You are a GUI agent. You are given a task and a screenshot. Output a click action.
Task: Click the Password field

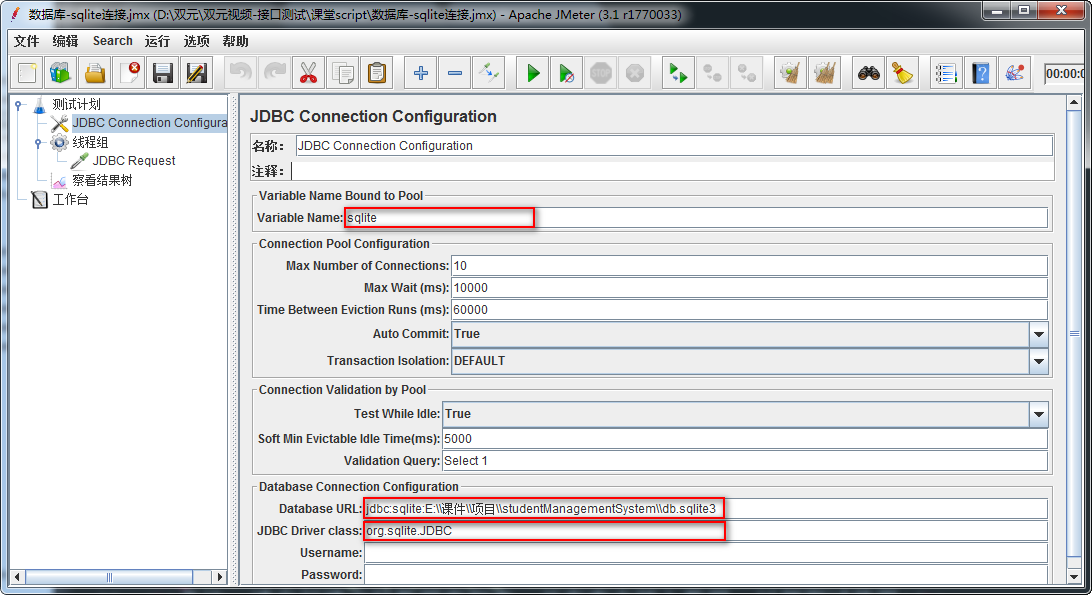coord(705,575)
